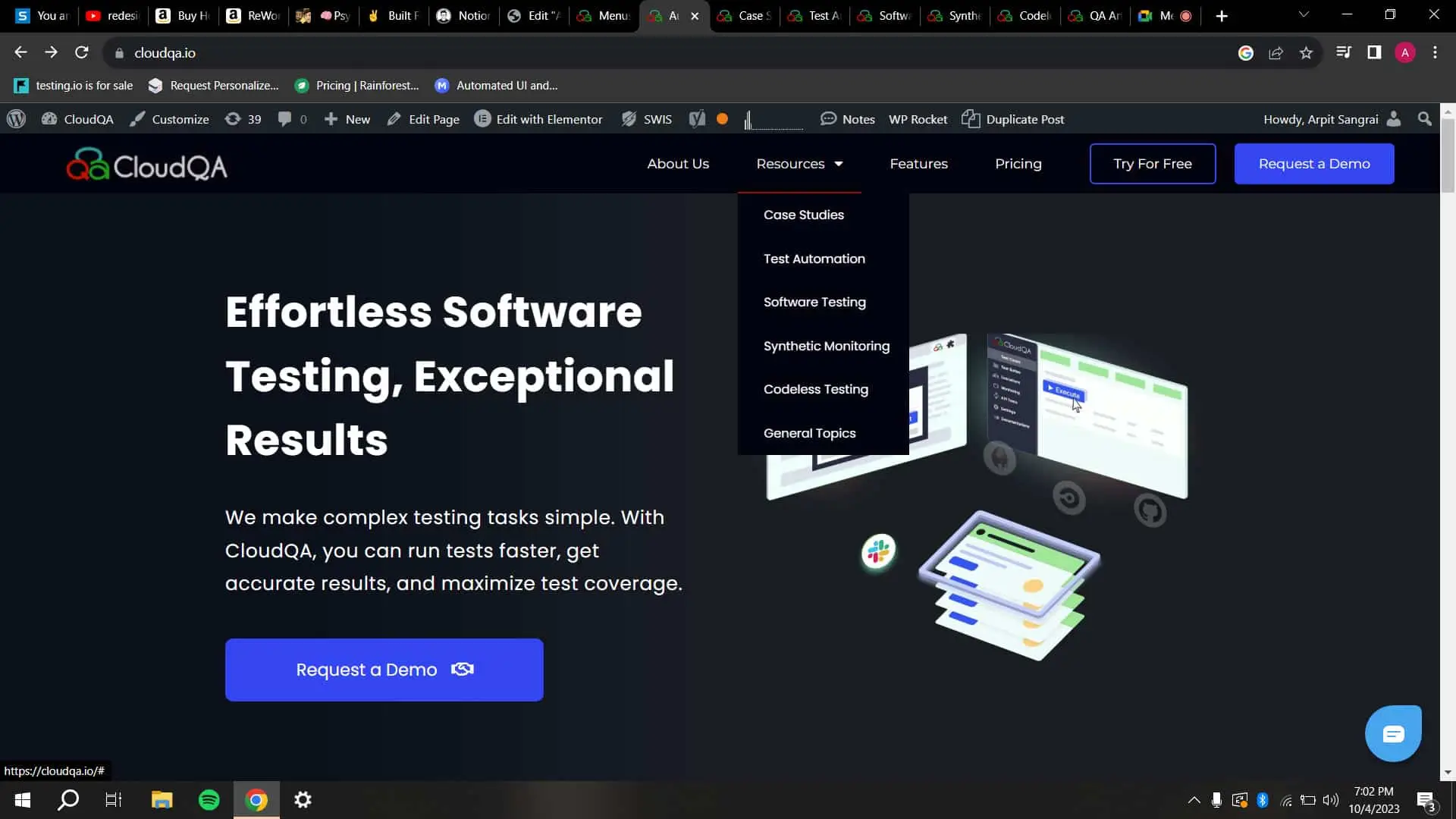Viewport: 1456px width, 819px height.
Task: Open the comments bubble in admin bar
Action: click(x=285, y=119)
